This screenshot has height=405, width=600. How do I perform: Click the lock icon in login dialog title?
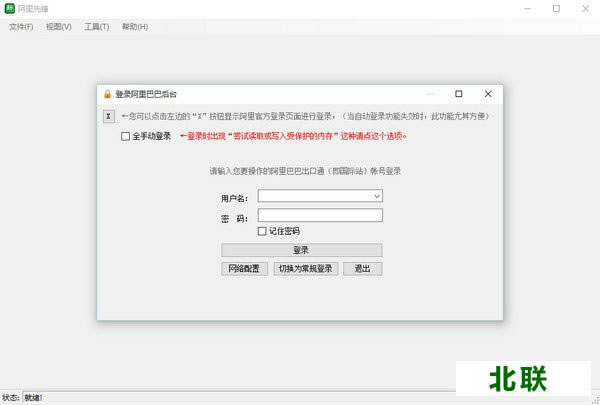pos(107,94)
